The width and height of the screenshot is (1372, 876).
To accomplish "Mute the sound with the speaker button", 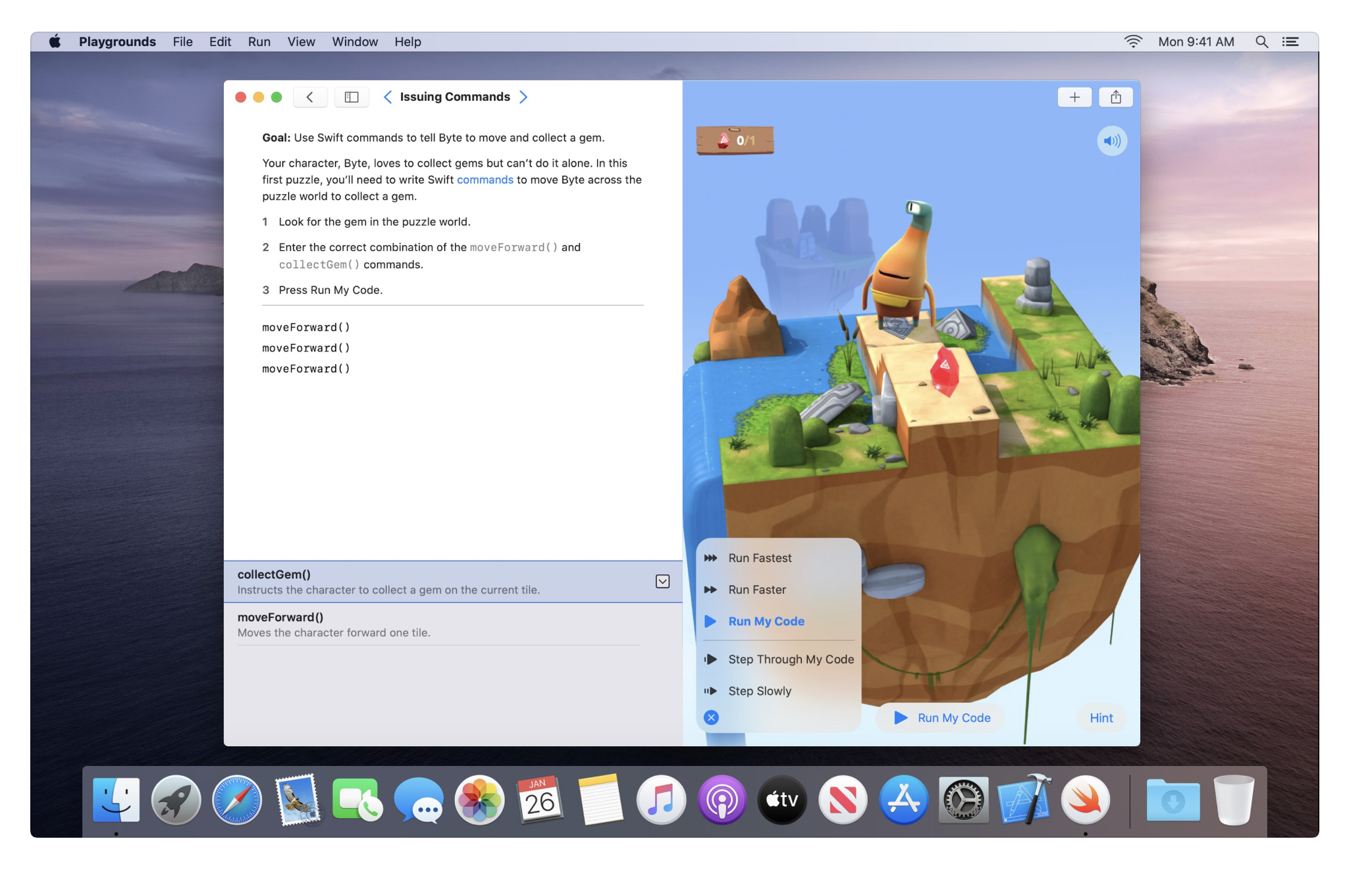I will [1112, 141].
